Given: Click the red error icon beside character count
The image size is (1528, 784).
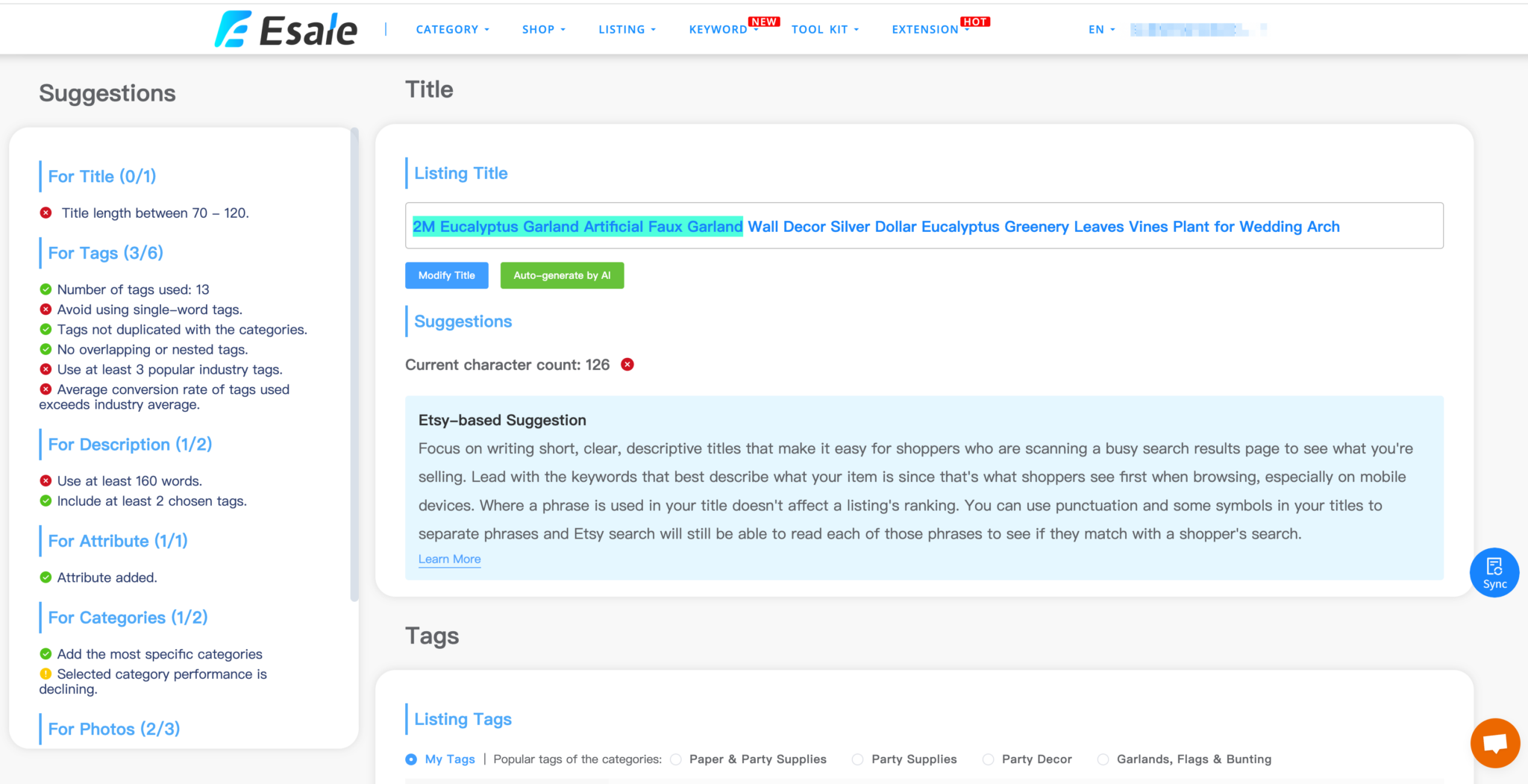Looking at the screenshot, I should click(x=627, y=365).
